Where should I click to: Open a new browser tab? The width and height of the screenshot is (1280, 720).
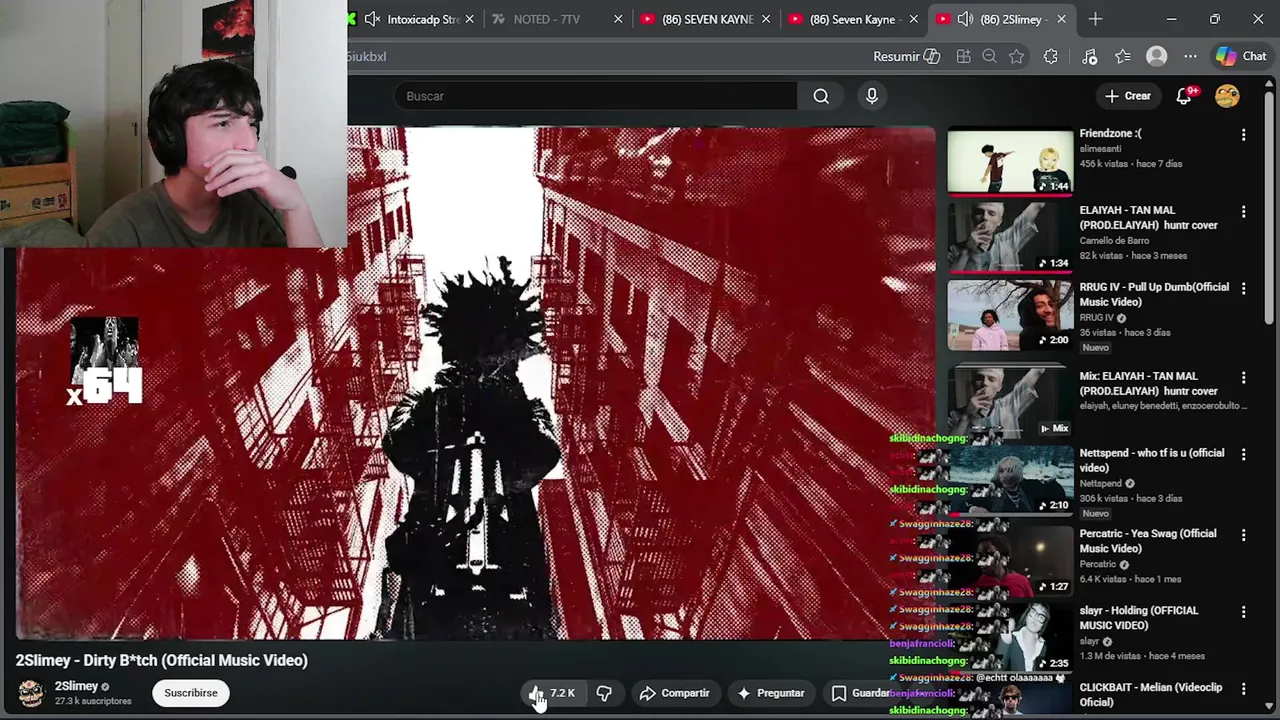coord(1095,19)
